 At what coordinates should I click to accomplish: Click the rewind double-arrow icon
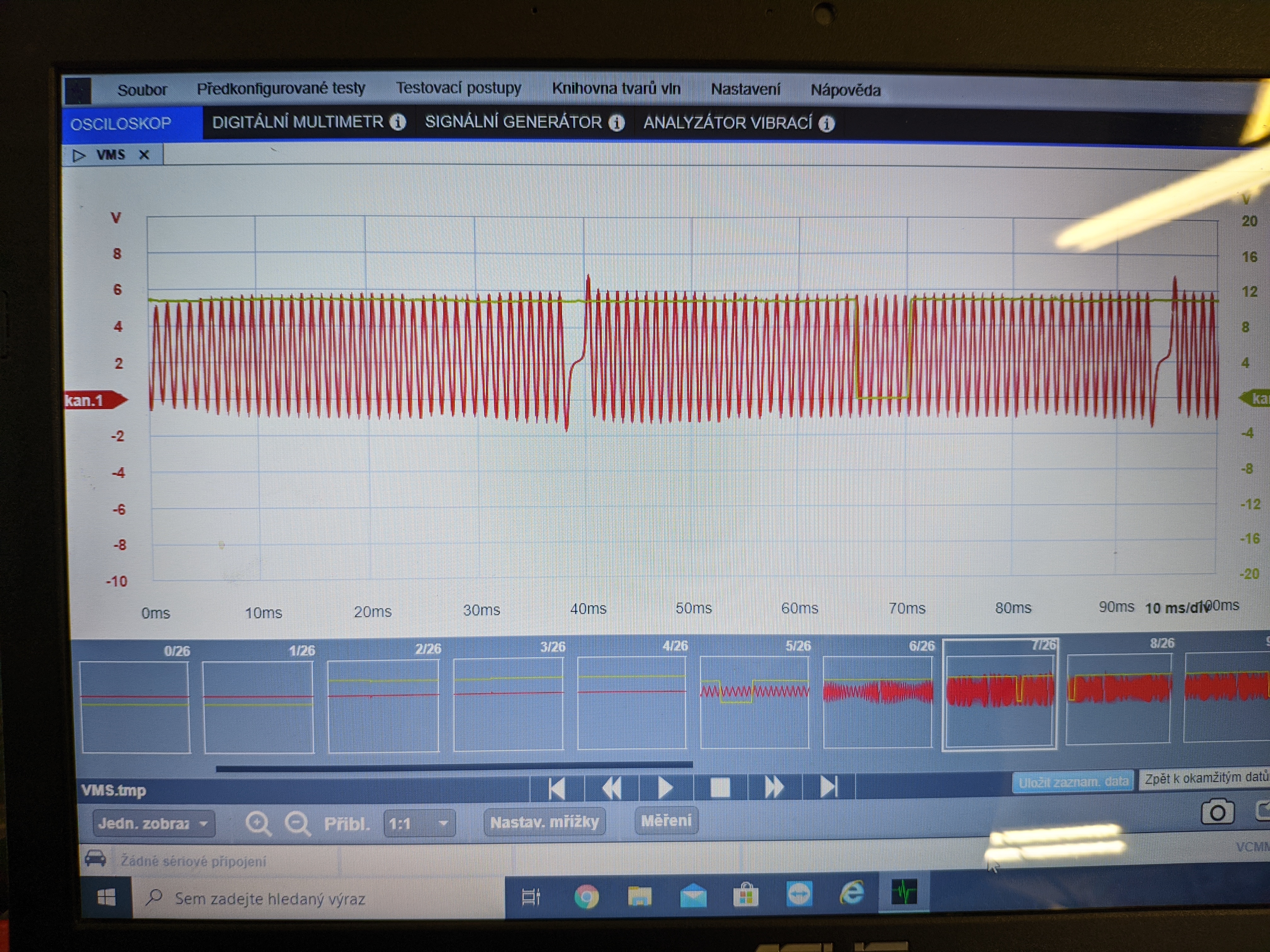(611, 788)
